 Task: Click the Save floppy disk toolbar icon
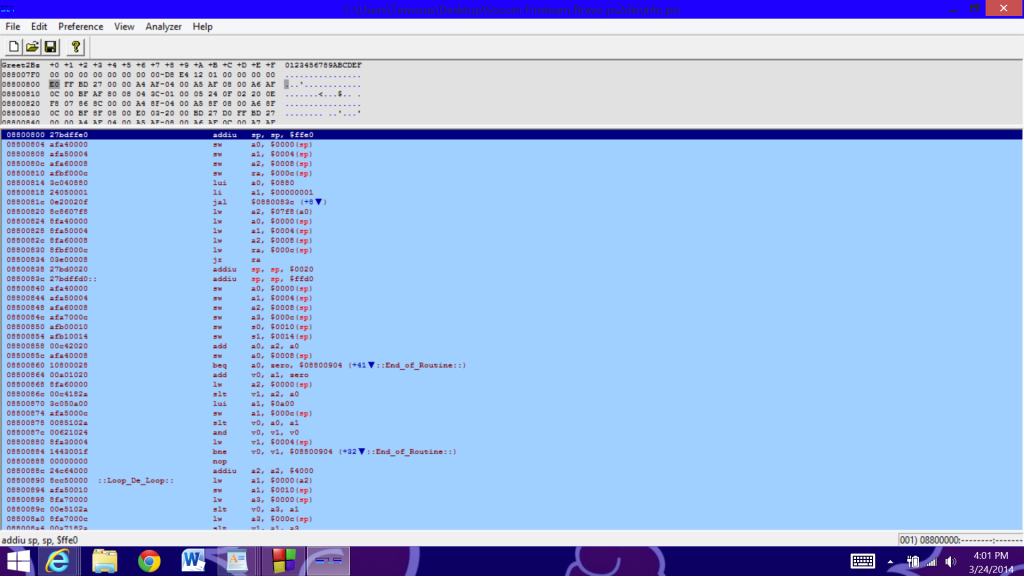[x=50, y=47]
